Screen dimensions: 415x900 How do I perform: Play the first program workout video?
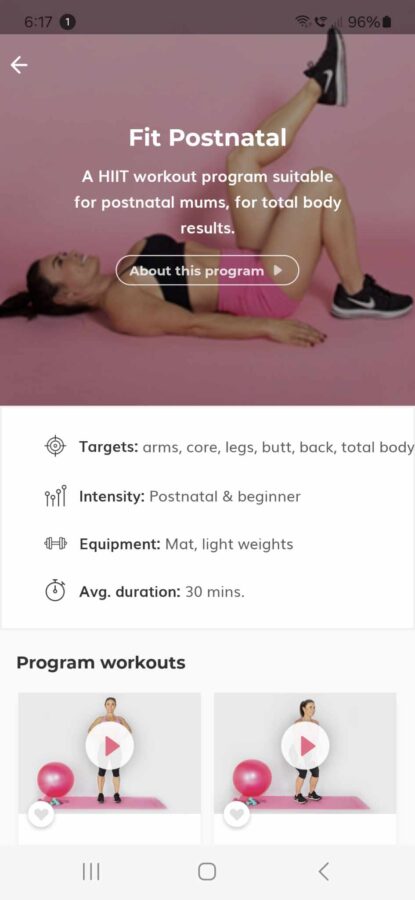click(x=110, y=746)
